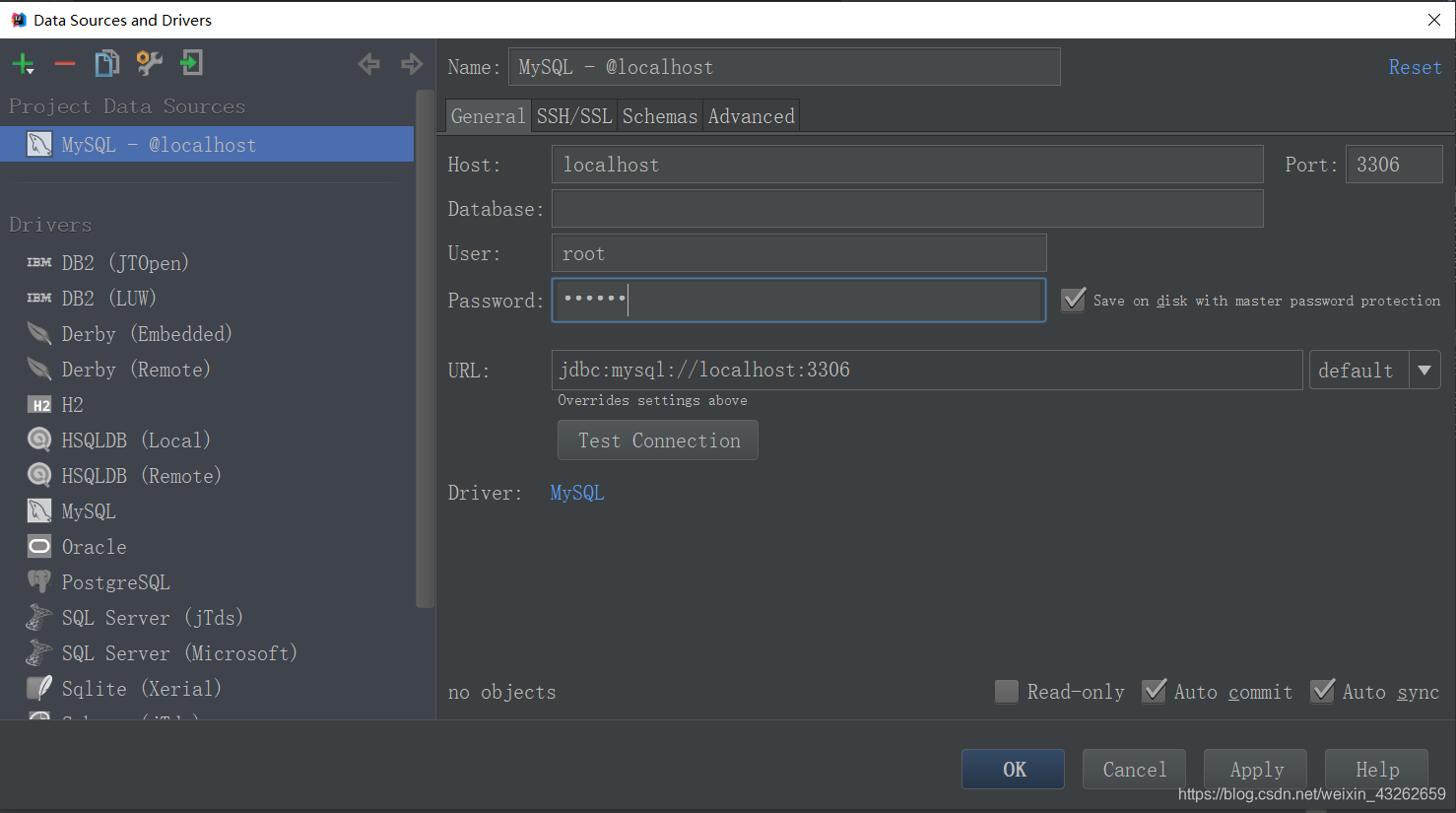Toggle Save on disk with master password
1456x813 pixels.
(1074, 300)
